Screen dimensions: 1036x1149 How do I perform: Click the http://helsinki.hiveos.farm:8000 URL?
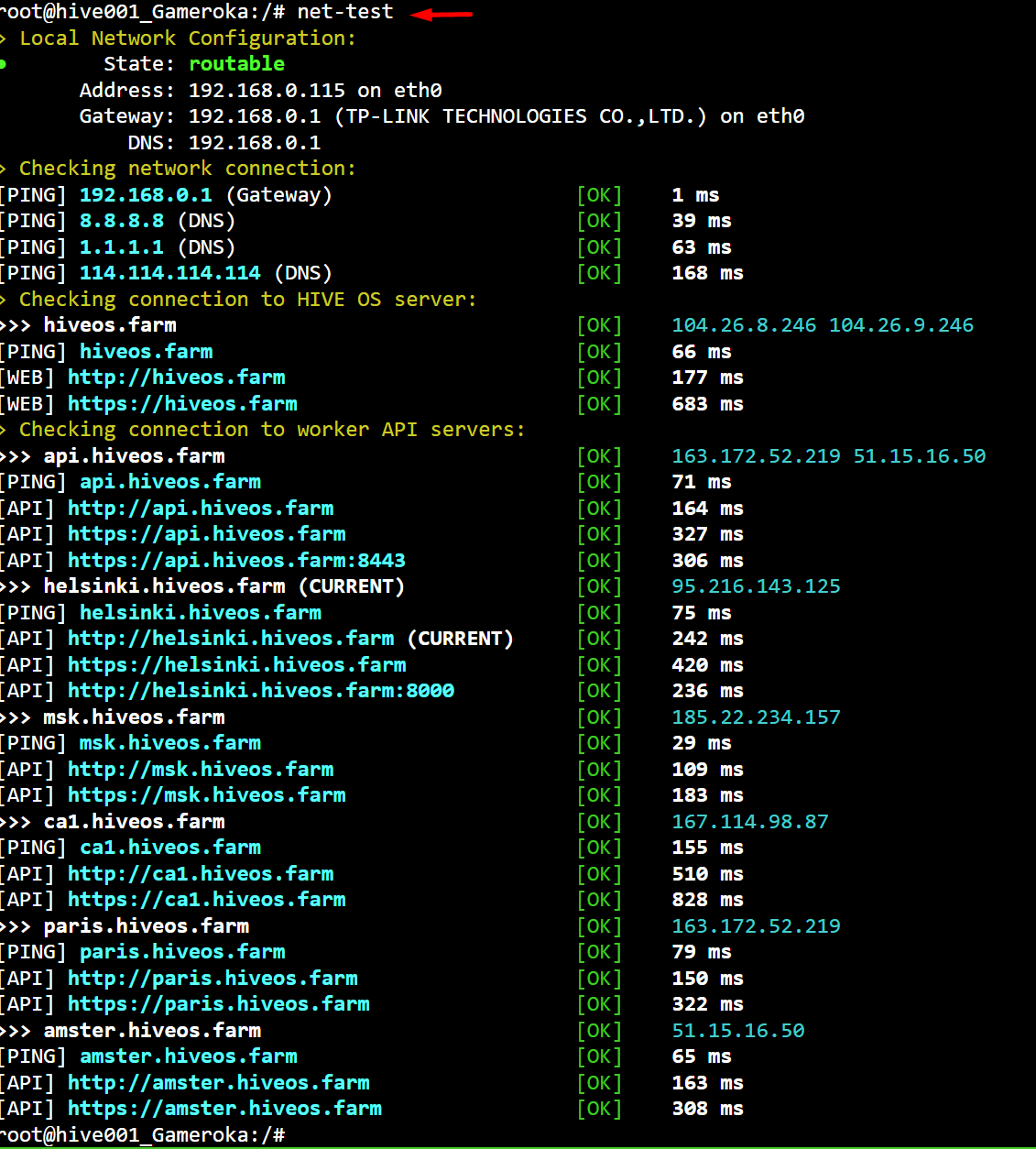tap(261, 691)
